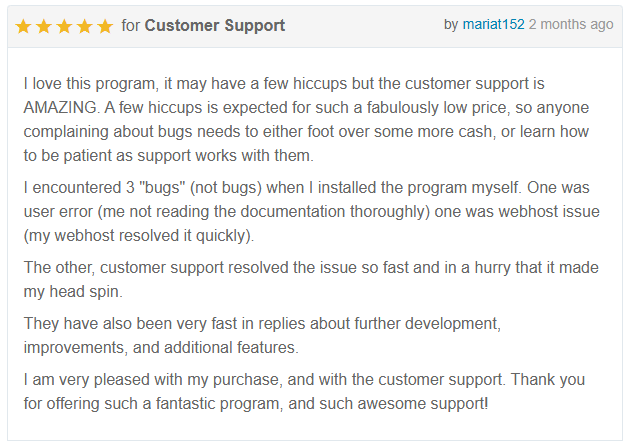The width and height of the screenshot is (630, 447).
Task: Click the word "by" before the username
Action: pyautogui.click(x=451, y=24)
